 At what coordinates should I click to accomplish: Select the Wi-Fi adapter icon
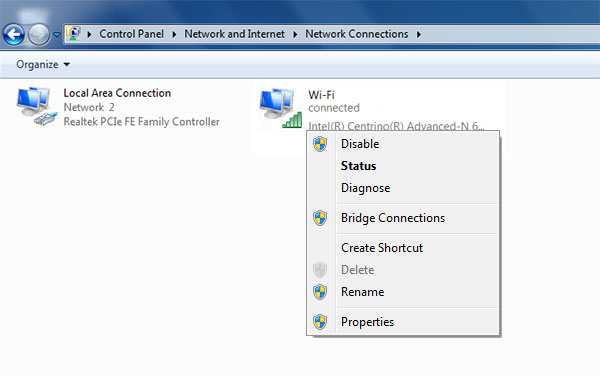click(280, 108)
